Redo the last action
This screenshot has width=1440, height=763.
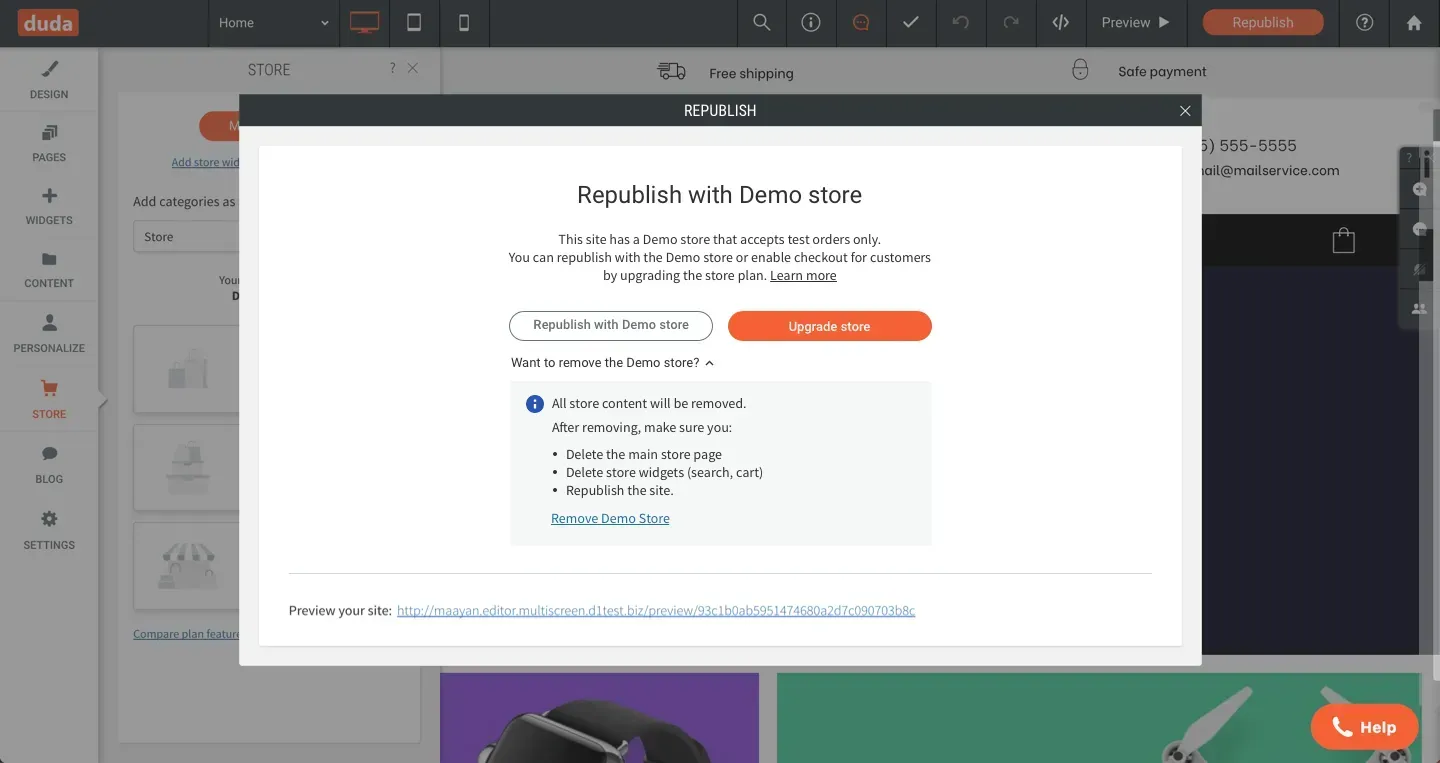1011,23
